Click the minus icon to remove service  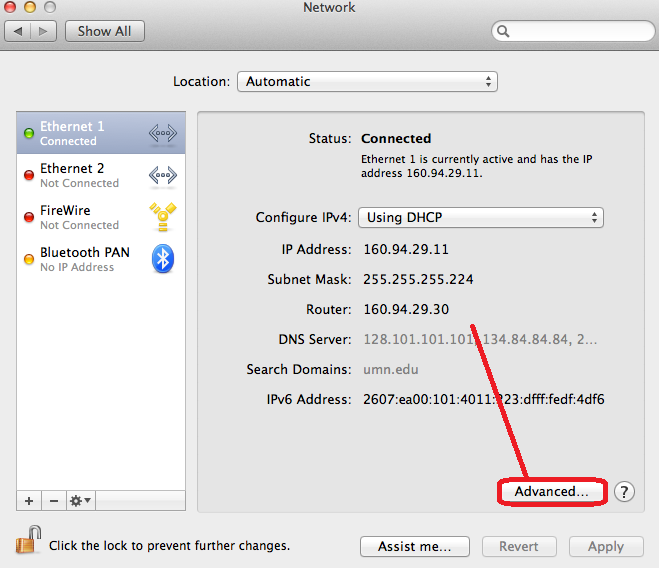point(54,501)
